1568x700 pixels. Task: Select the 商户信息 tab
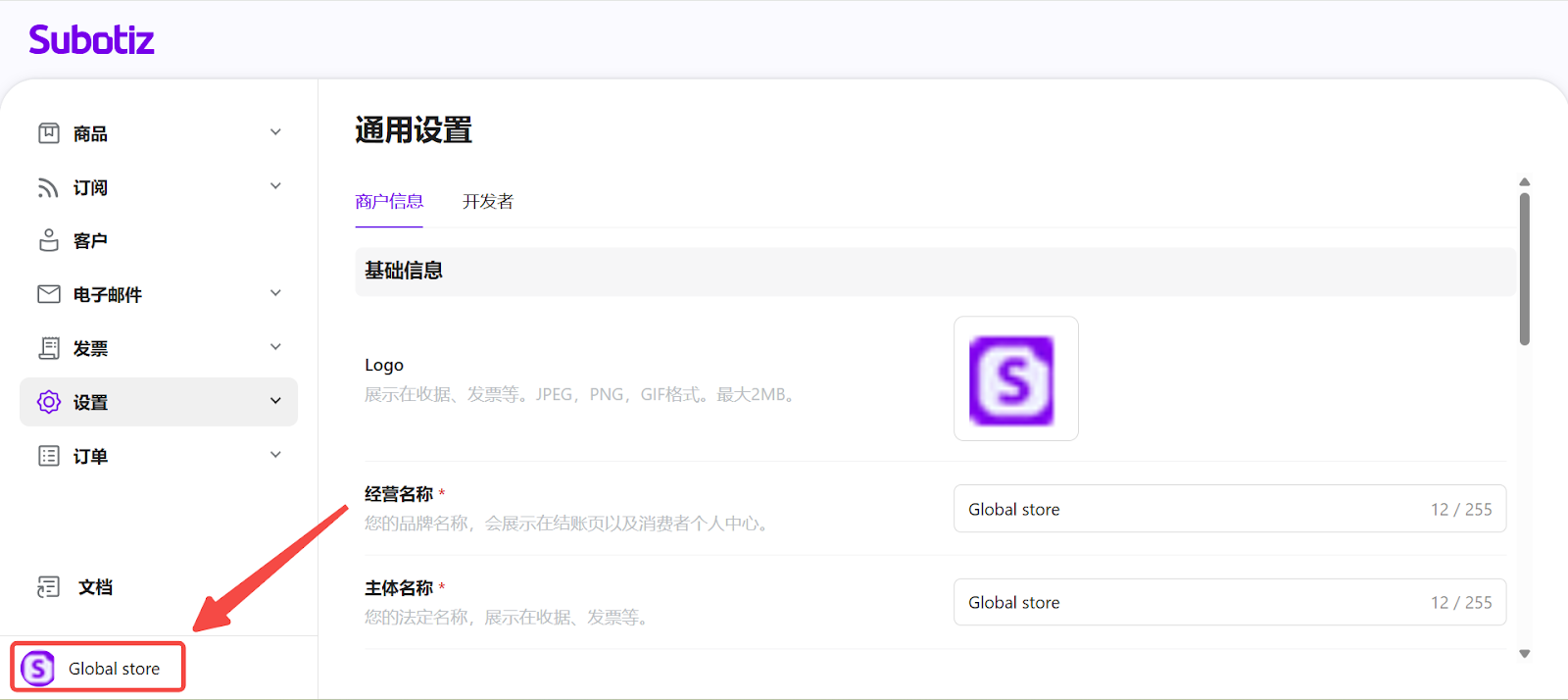click(389, 202)
